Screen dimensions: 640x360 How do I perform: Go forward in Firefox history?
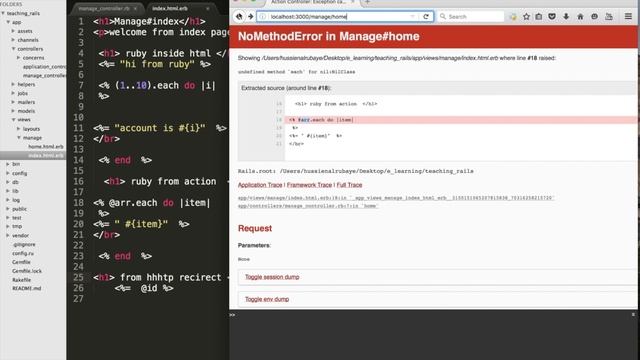[x=251, y=17]
